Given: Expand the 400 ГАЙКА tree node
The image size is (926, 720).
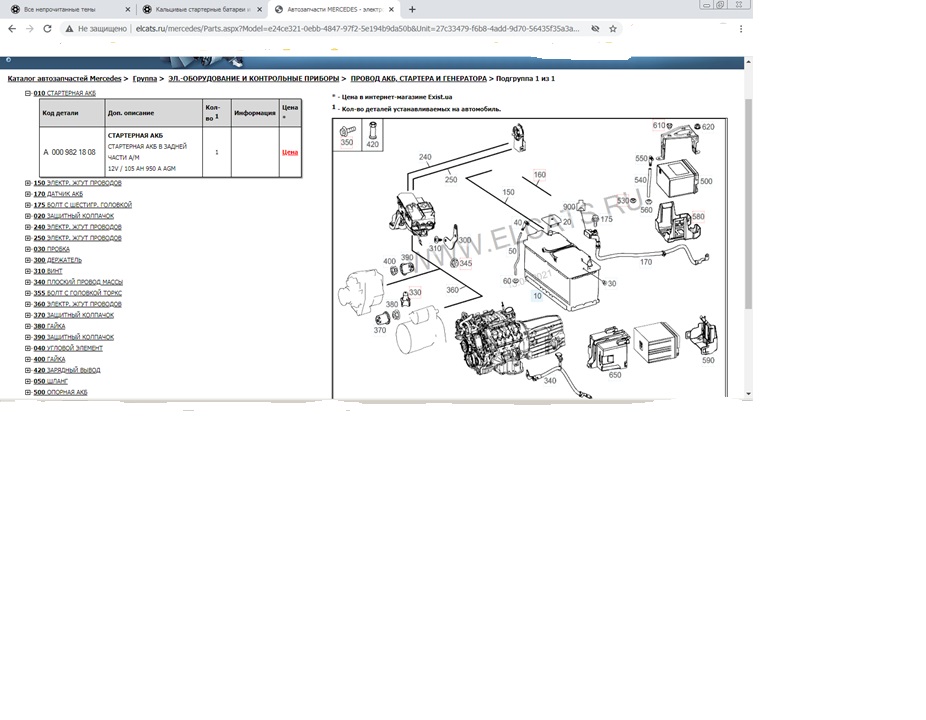Looking at the screenshot, I should (x=28, y=359).
